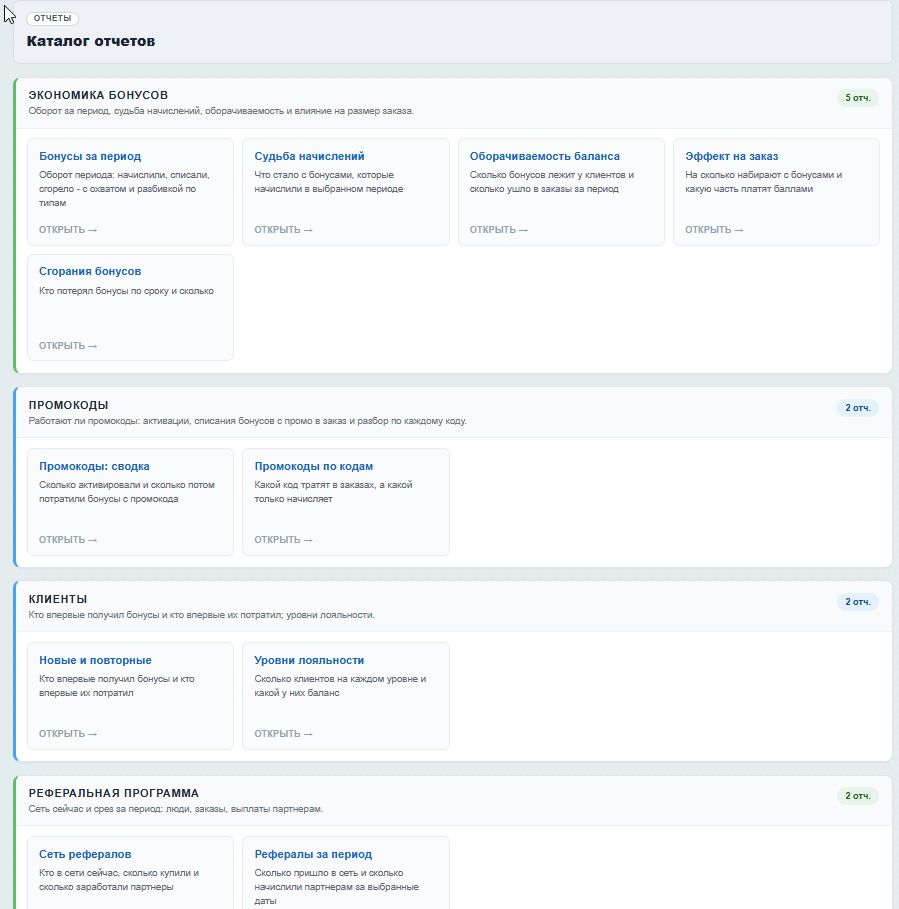Viewport: 899px width, 909px height.
Task: Click the description "Оборот за период, судьба начислений…"
Action: coord(221,111)
